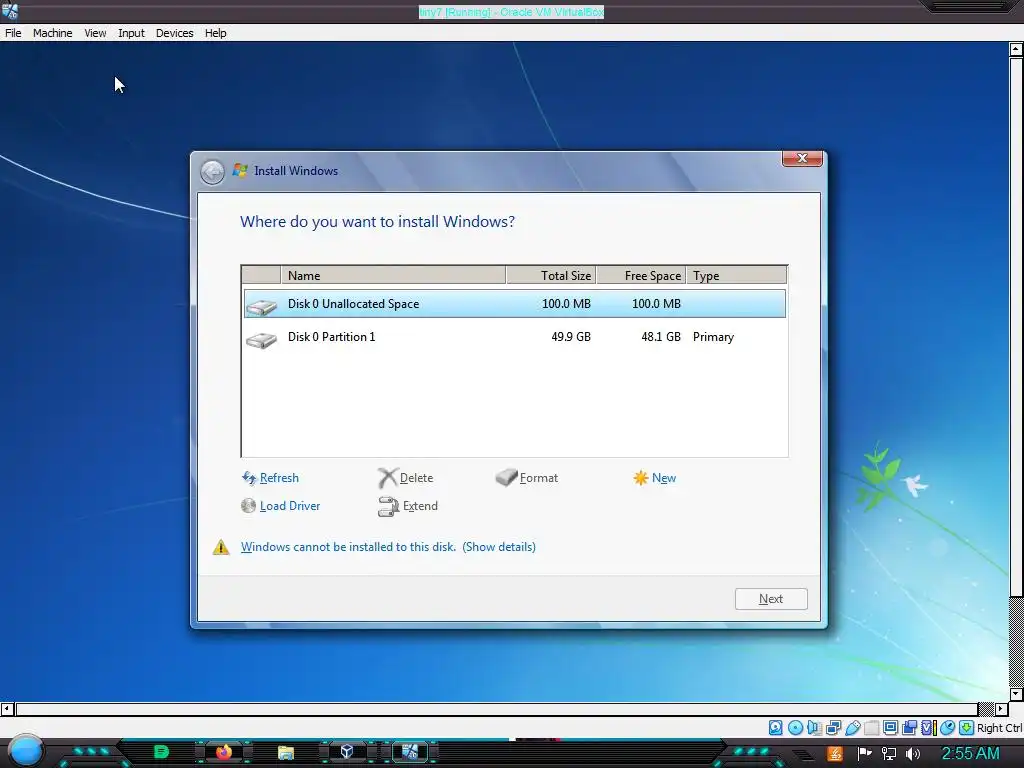Image resolution: width=1024 pixels, height=768 pixels.
Task: Click the Name column header
Action: point(393,276)
